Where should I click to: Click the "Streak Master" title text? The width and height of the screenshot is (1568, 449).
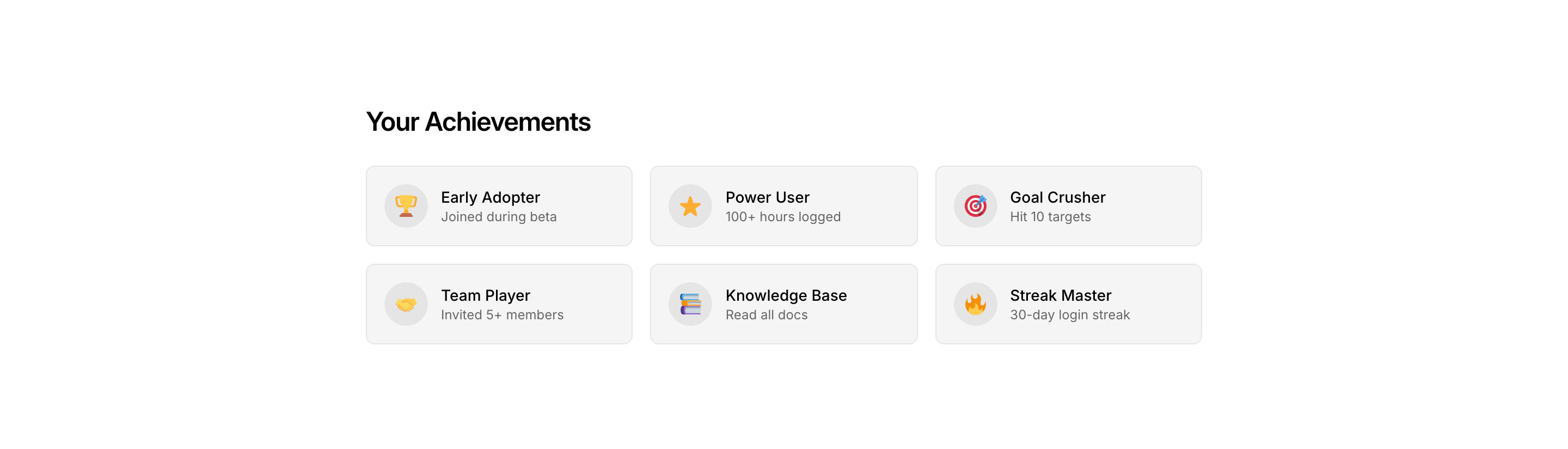tap(1061, 295)
